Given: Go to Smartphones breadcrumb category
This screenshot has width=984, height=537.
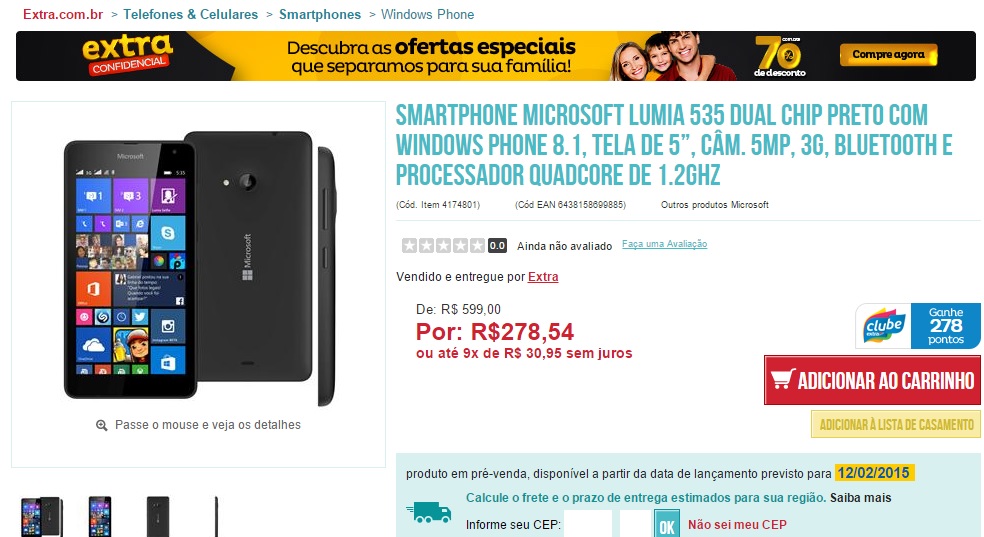Looking at the screenshot, I should click(320, 14).
